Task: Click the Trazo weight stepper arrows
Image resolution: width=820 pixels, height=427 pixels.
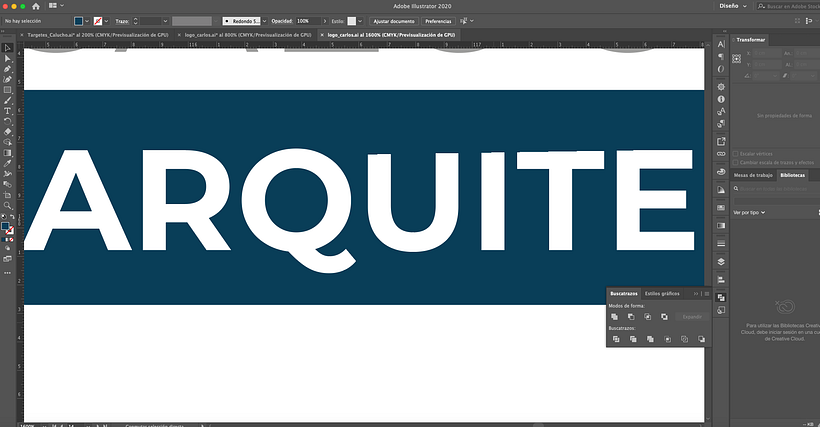Action: [x=135, y=21]
